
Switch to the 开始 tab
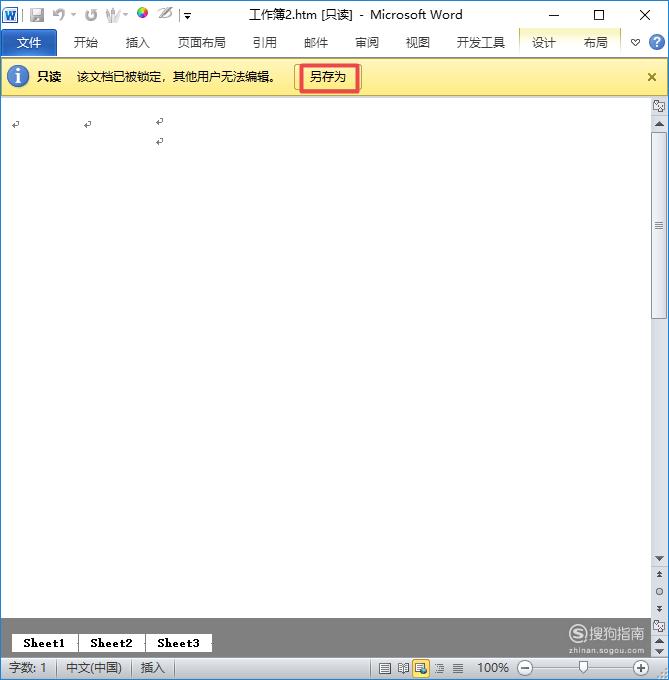coord(86,42)
